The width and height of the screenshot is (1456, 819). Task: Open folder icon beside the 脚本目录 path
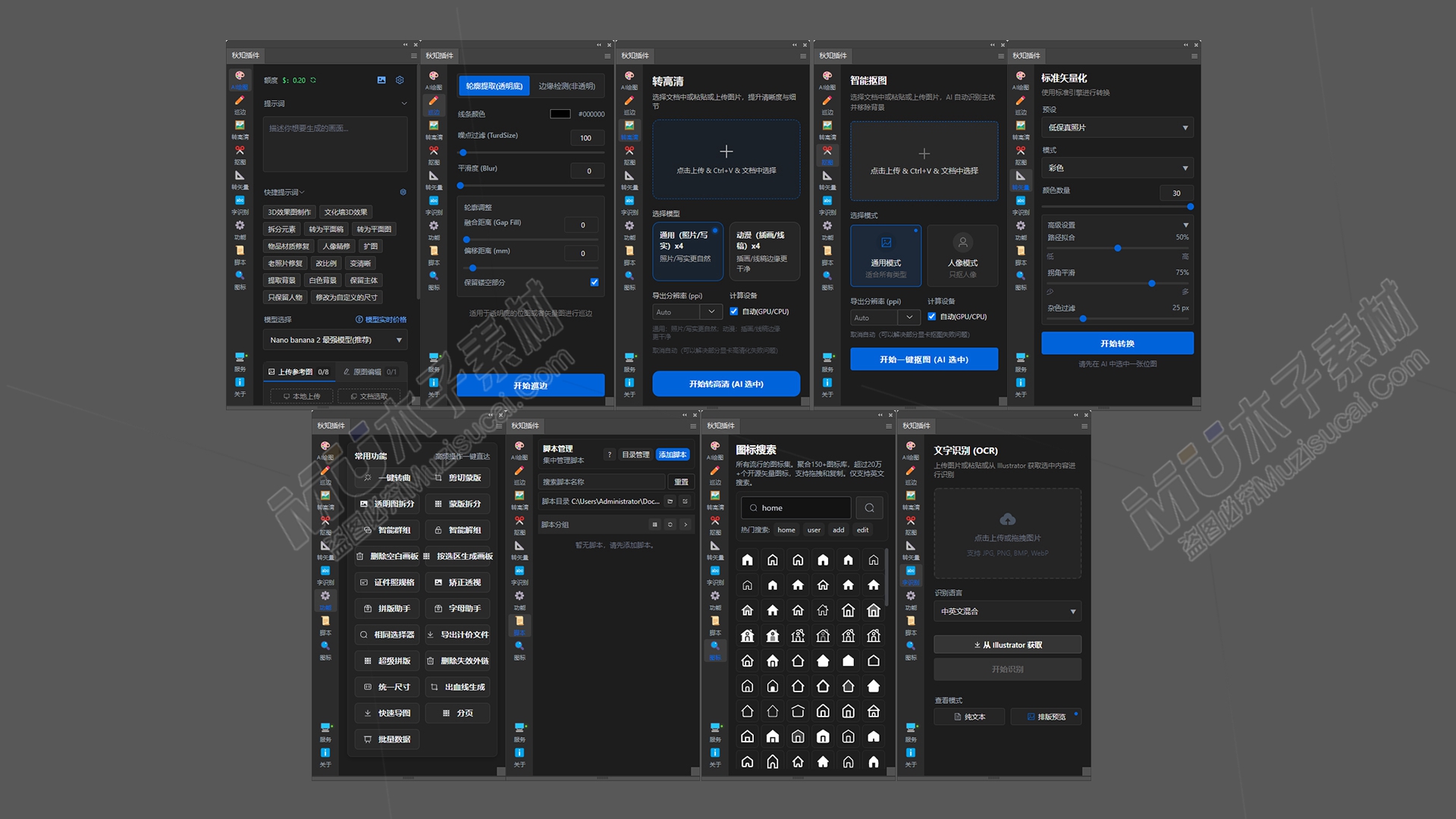click(x=670, y=501)
